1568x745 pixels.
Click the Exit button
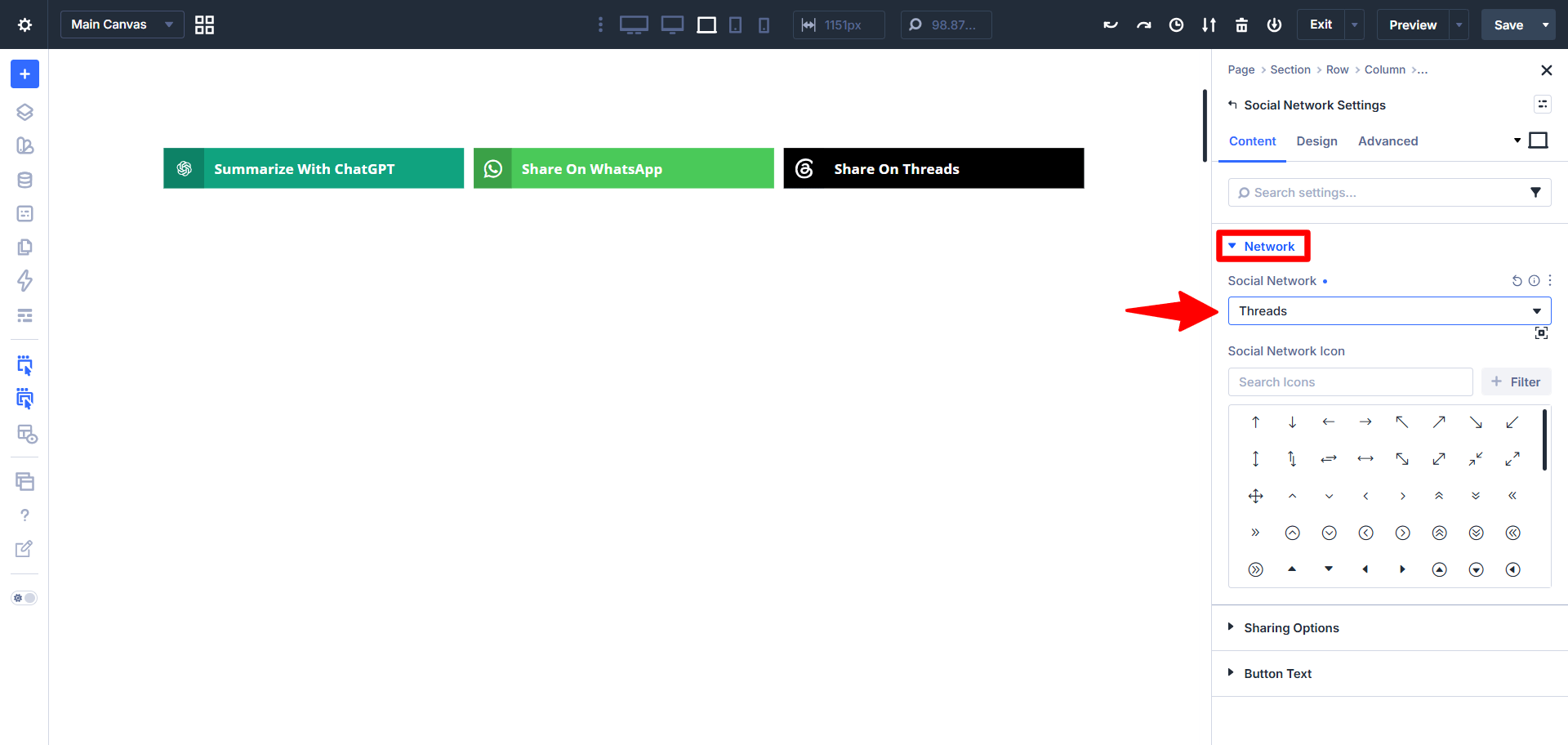[1321, 25]
